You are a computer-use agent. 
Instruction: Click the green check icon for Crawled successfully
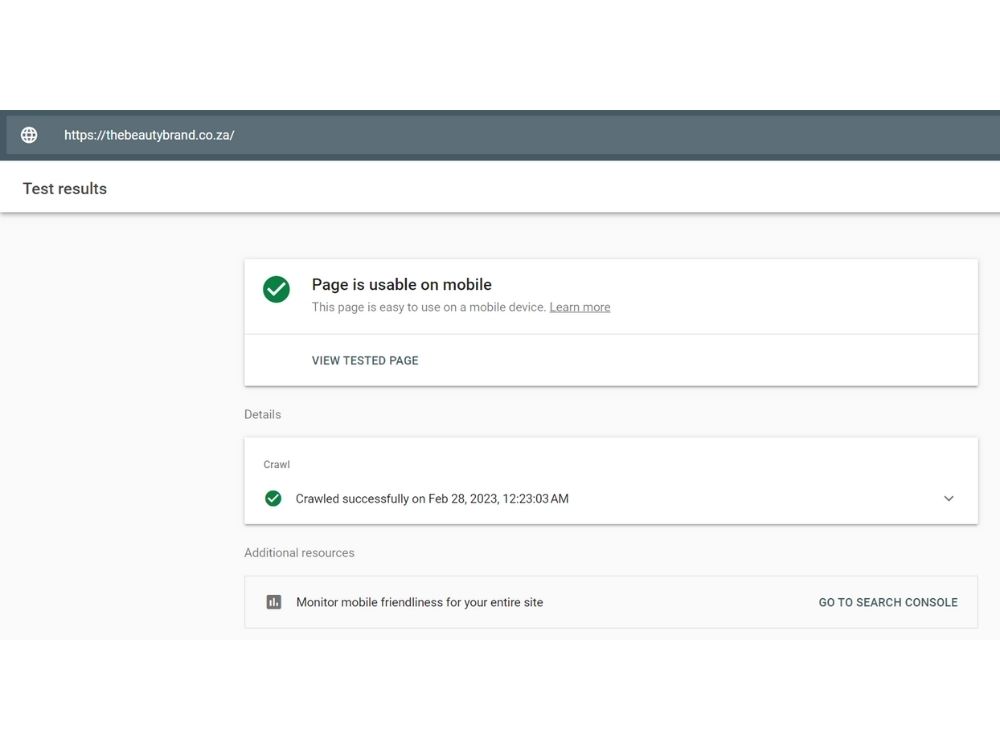point(273,498)
